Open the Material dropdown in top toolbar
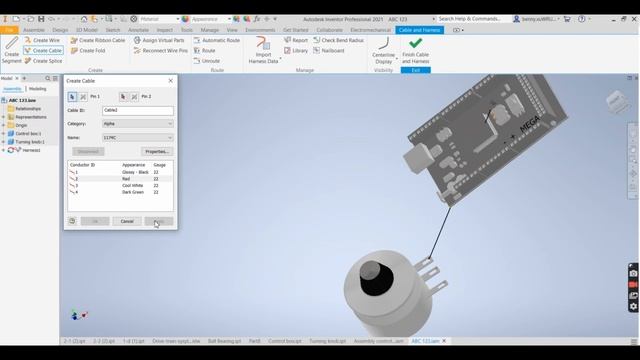640x360 pixels. coord(159,19)
